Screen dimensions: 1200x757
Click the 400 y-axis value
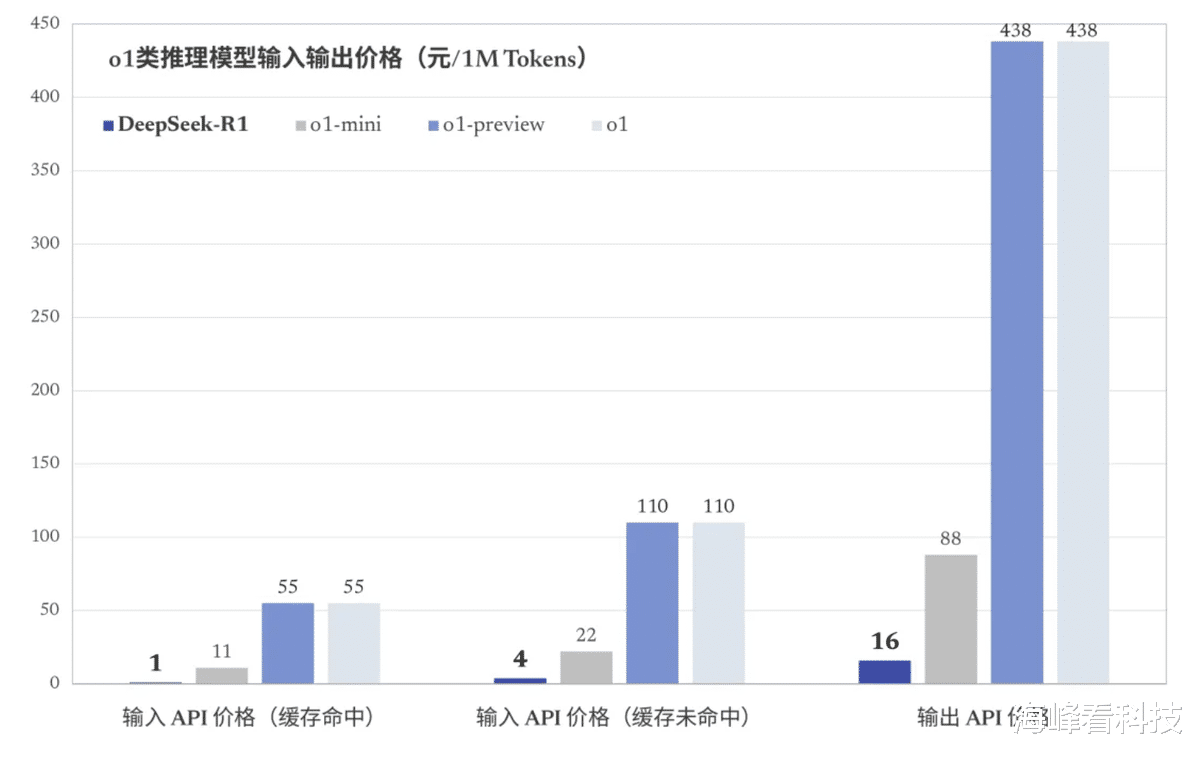pos(45,97)
